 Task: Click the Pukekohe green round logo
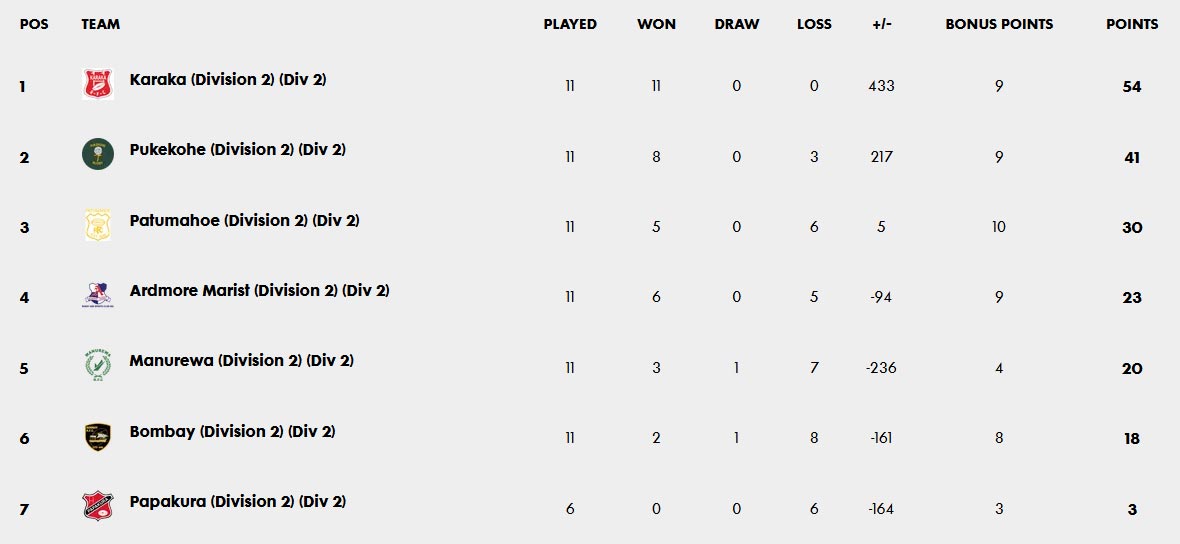click(x=97, y=154)
